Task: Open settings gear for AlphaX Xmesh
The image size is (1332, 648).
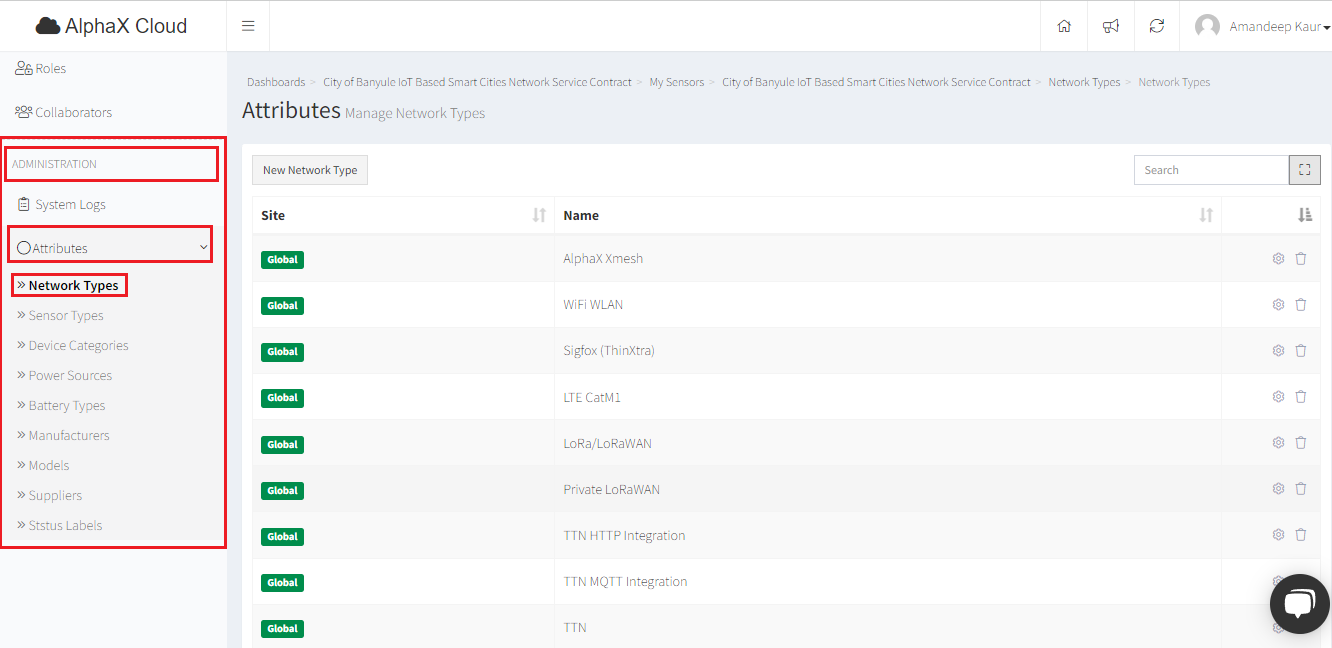Action: coord(1278,259)
